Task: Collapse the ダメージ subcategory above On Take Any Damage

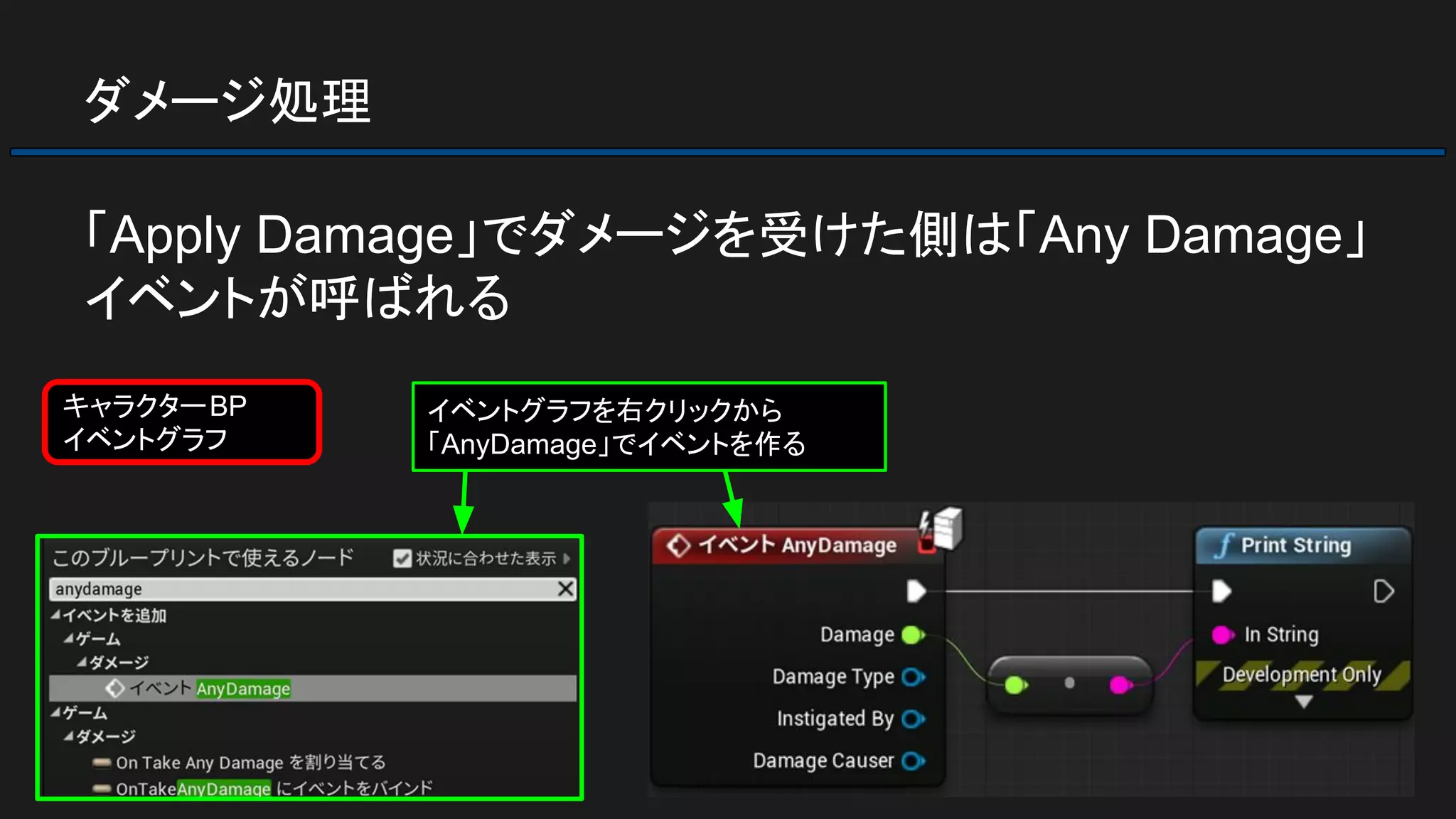Action: coord(68,737)
